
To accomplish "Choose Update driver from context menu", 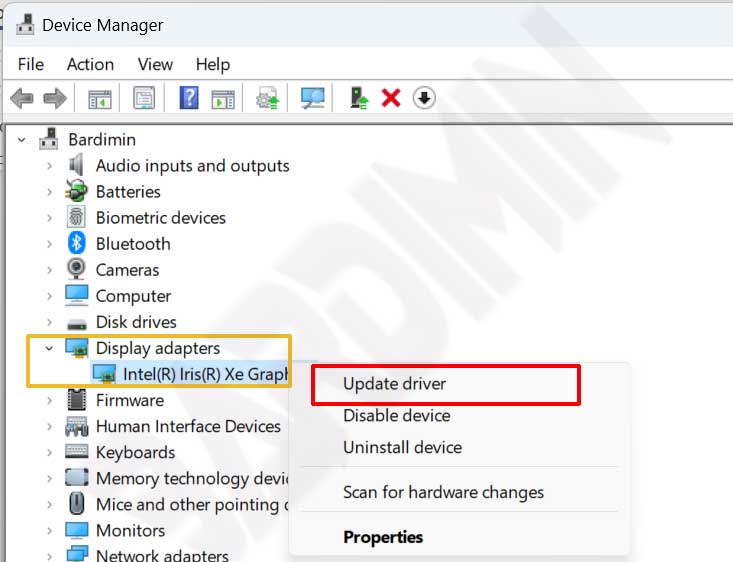I will [446, 384].
